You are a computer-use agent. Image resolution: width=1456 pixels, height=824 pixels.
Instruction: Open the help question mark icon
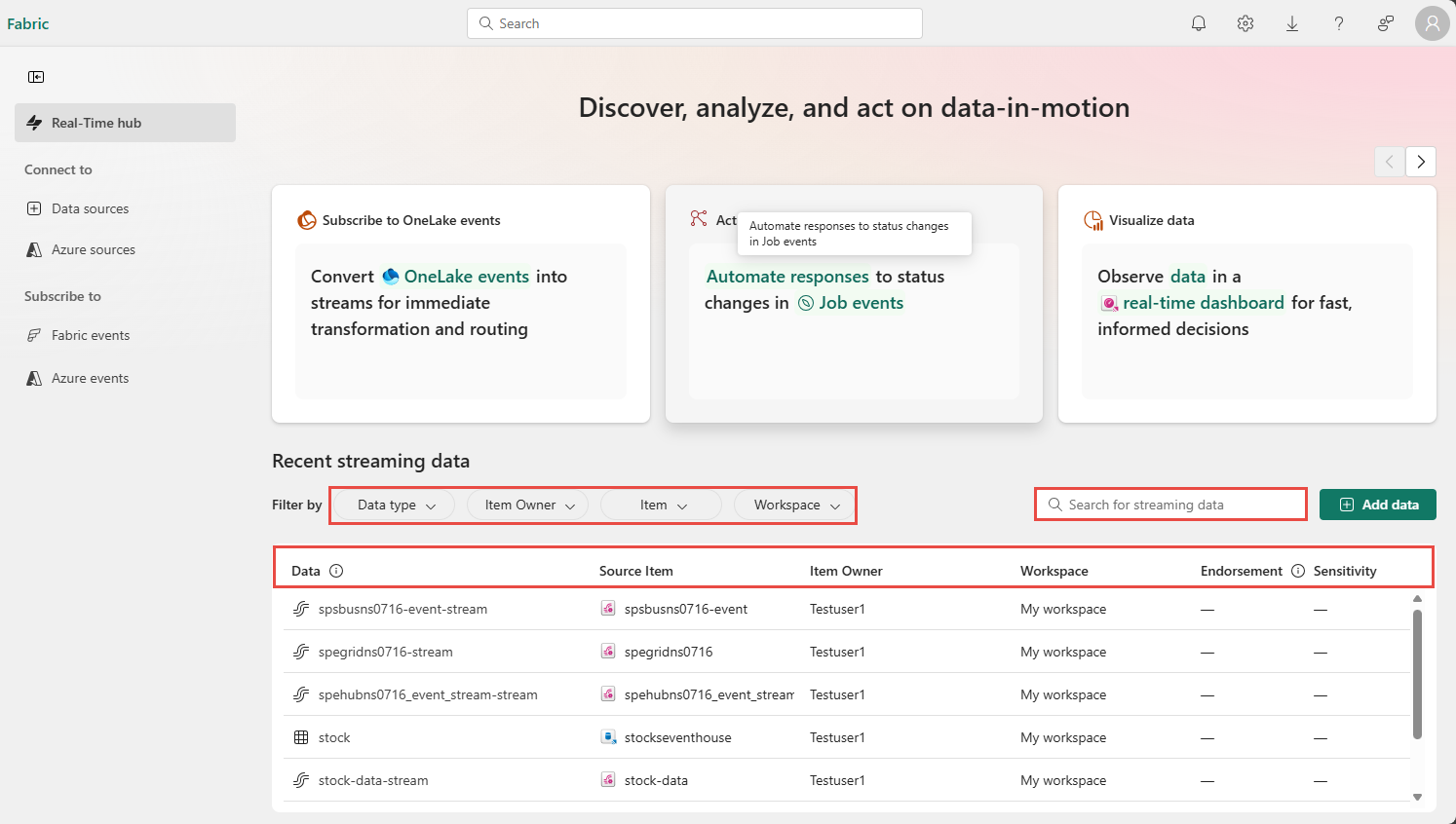[x=1339, y=23]
